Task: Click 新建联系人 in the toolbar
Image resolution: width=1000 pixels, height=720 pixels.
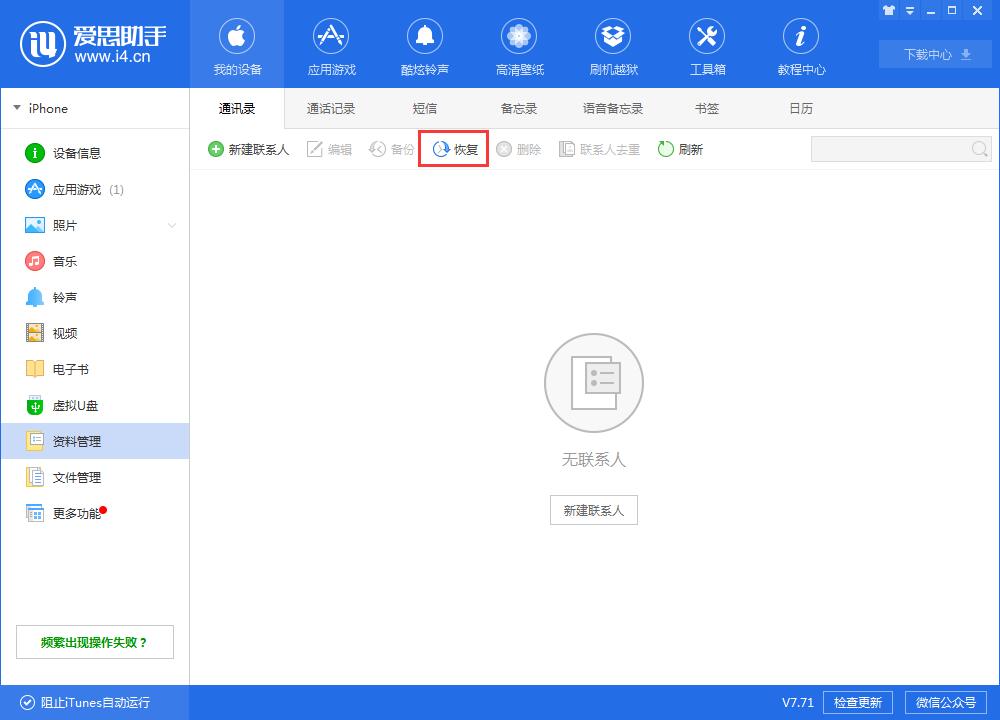Action: click(x=249, y=149)
